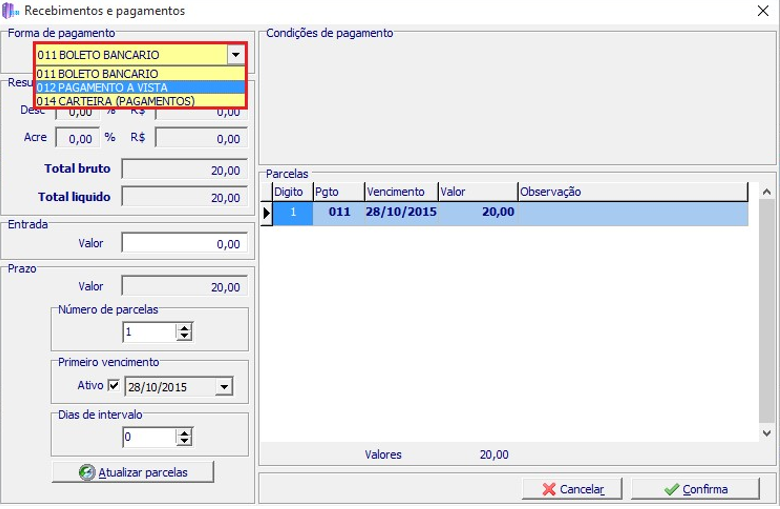This screenshot has height=509, width=780.
Task: Click the empty Observação cell of parcel 1
Action: pyautogui.click(x=633, y=213)
